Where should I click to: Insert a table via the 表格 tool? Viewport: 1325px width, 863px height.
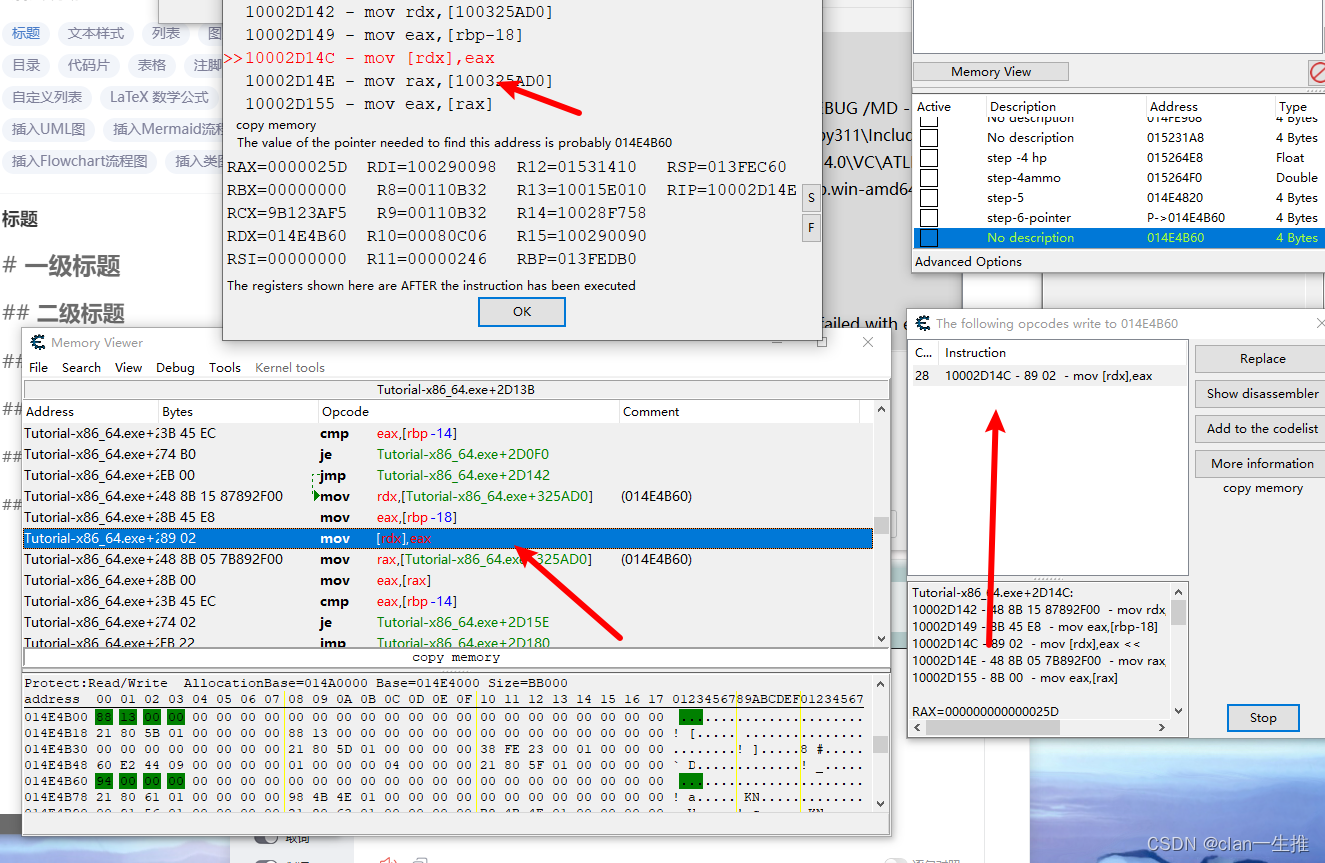pyautogui.click(x=150, y=63)
